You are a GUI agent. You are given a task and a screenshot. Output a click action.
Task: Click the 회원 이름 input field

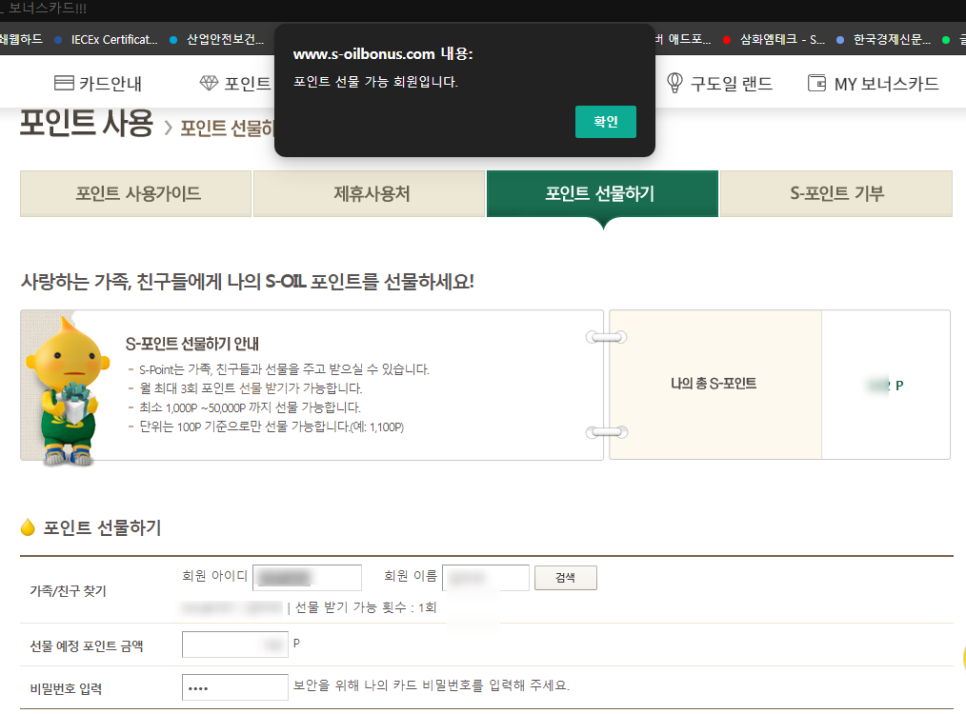(x=485, y=577)
